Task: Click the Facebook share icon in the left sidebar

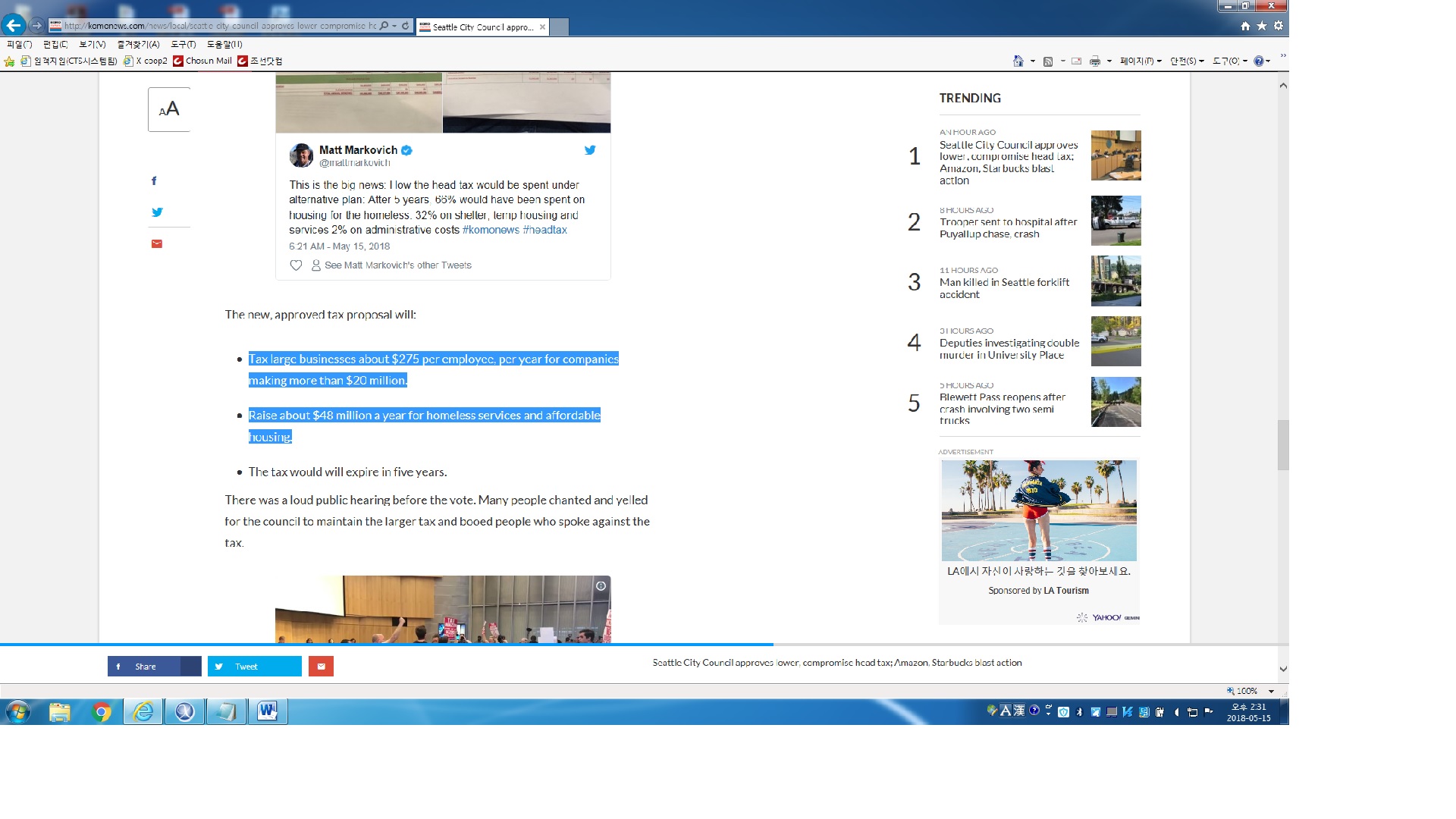Action: click(x=154, y=180)
